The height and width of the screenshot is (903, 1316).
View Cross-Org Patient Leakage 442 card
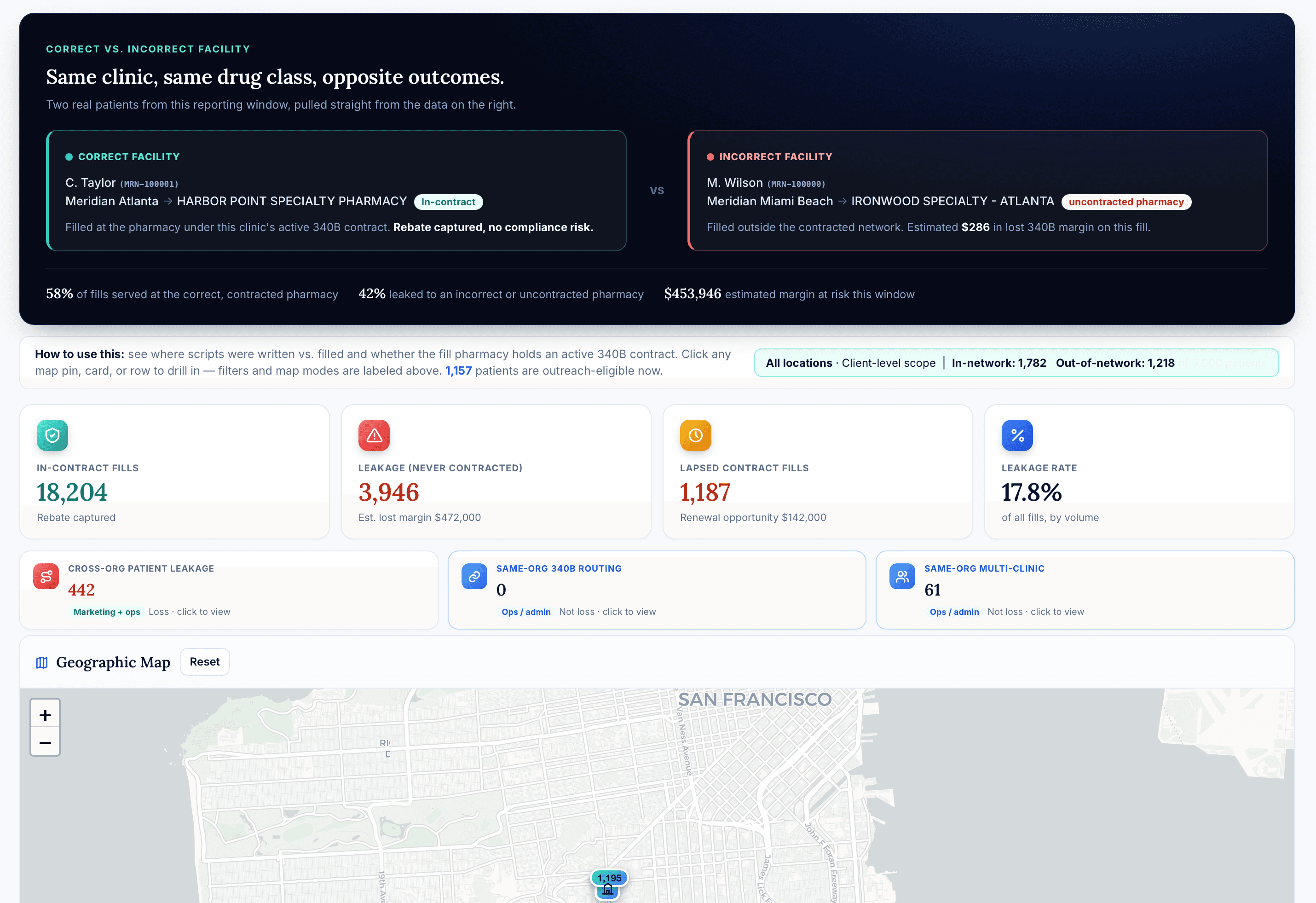(229, 590)
